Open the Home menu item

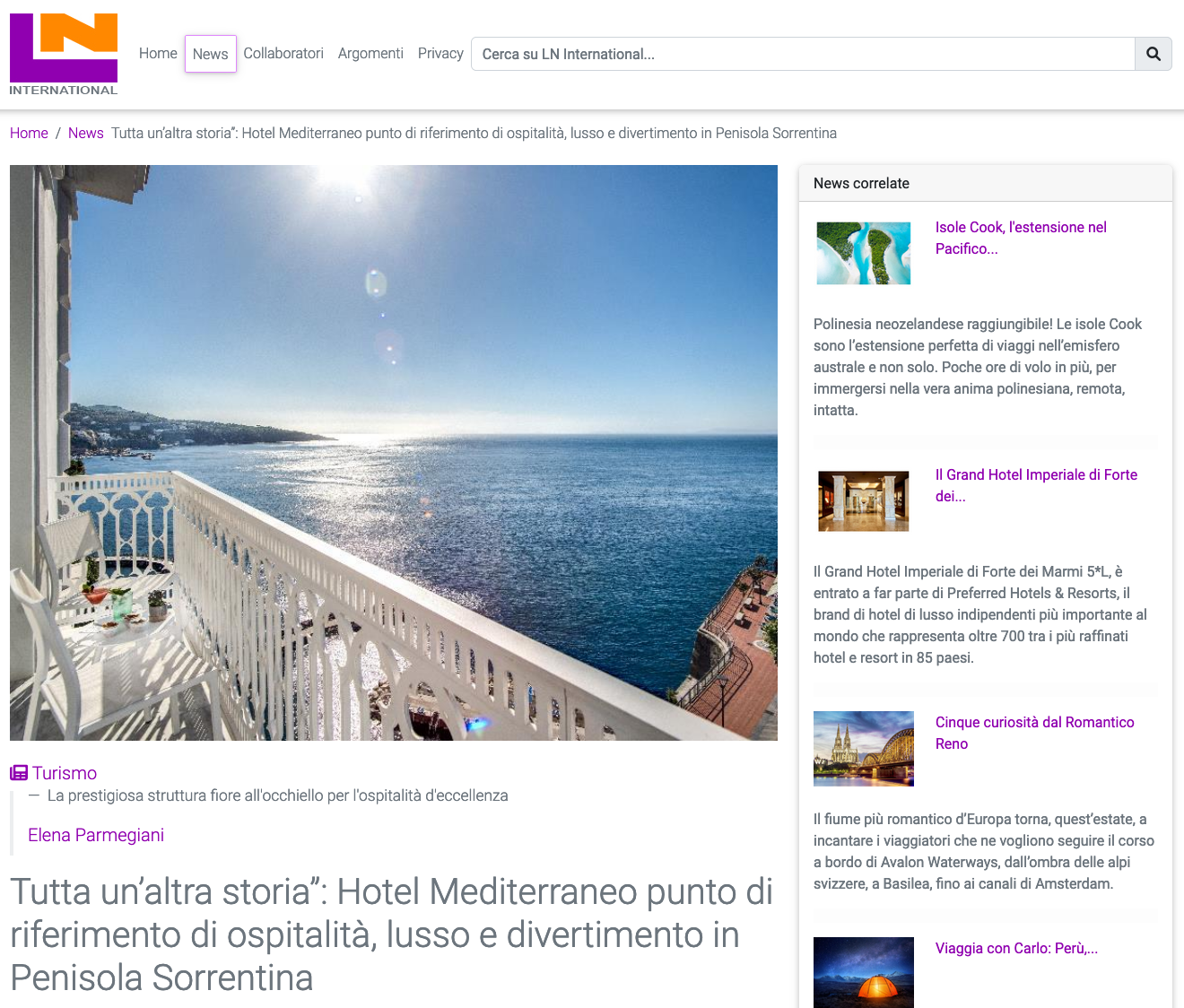[x=158, y=54]
